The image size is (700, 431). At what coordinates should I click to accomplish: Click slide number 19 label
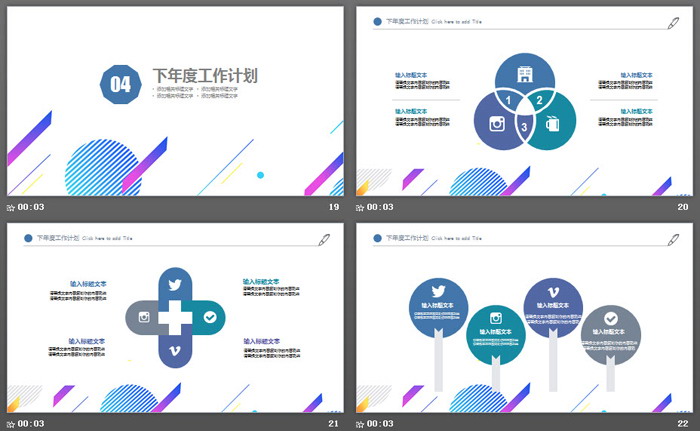click(x=334, y=207)
